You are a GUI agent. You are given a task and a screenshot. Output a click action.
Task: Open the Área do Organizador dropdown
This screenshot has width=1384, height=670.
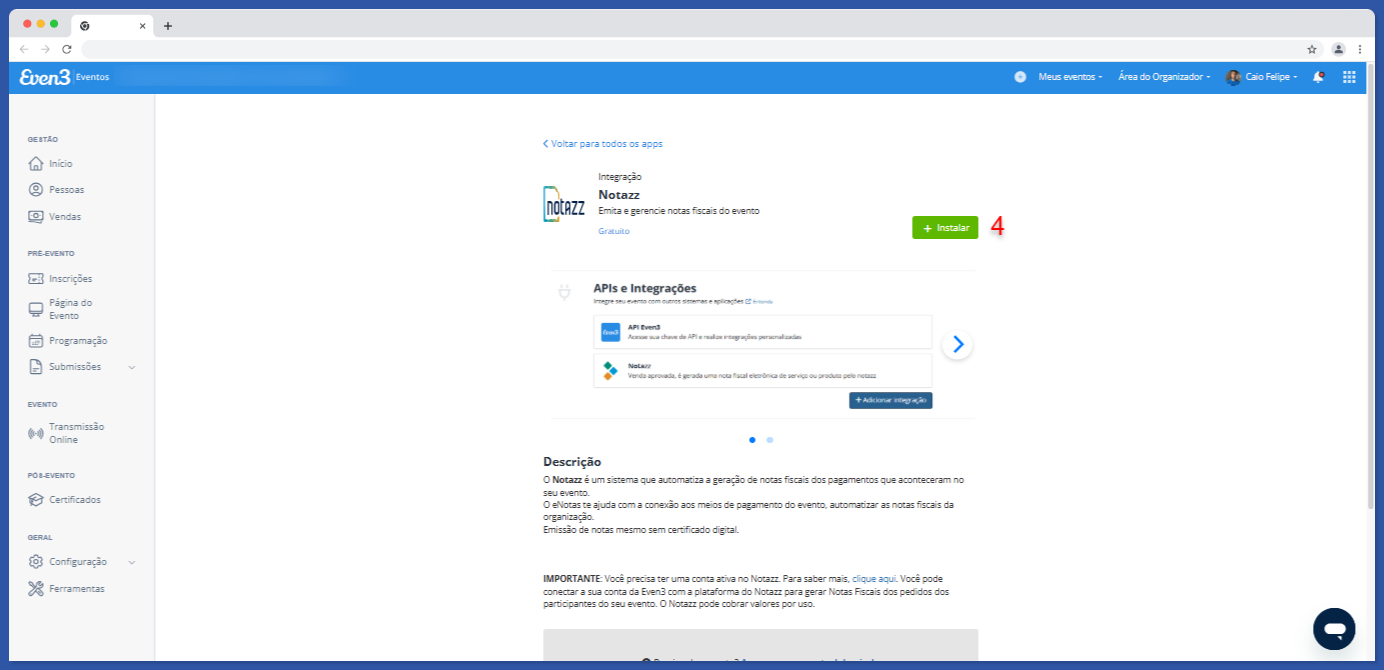1164,77
